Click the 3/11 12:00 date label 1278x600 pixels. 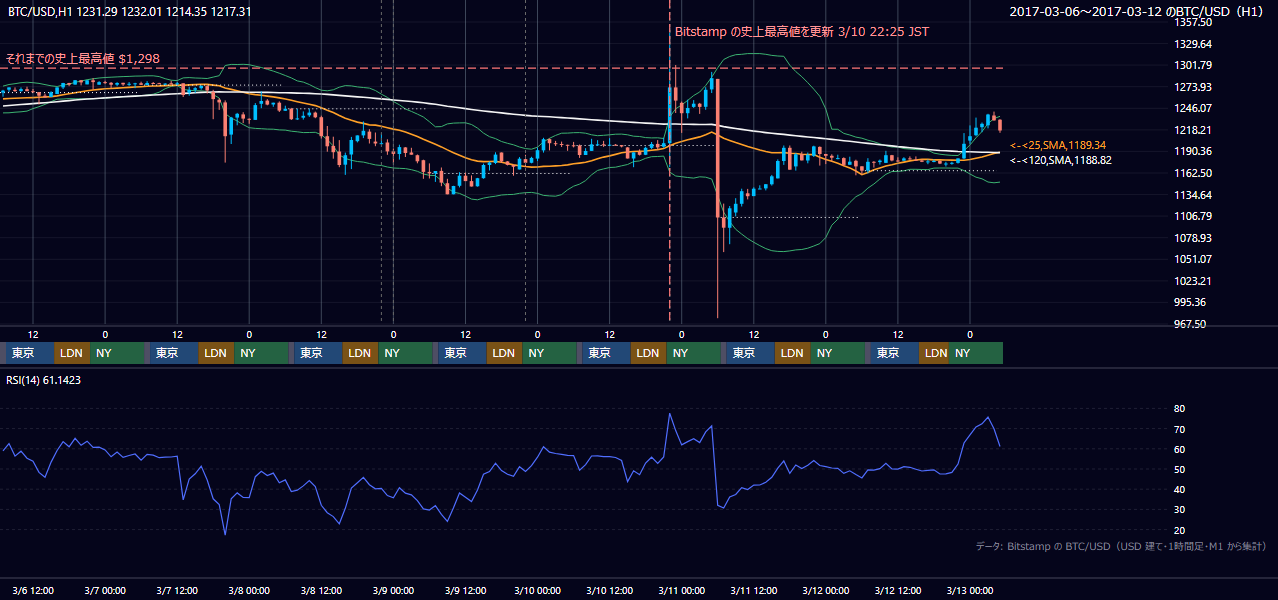point(753,590)
